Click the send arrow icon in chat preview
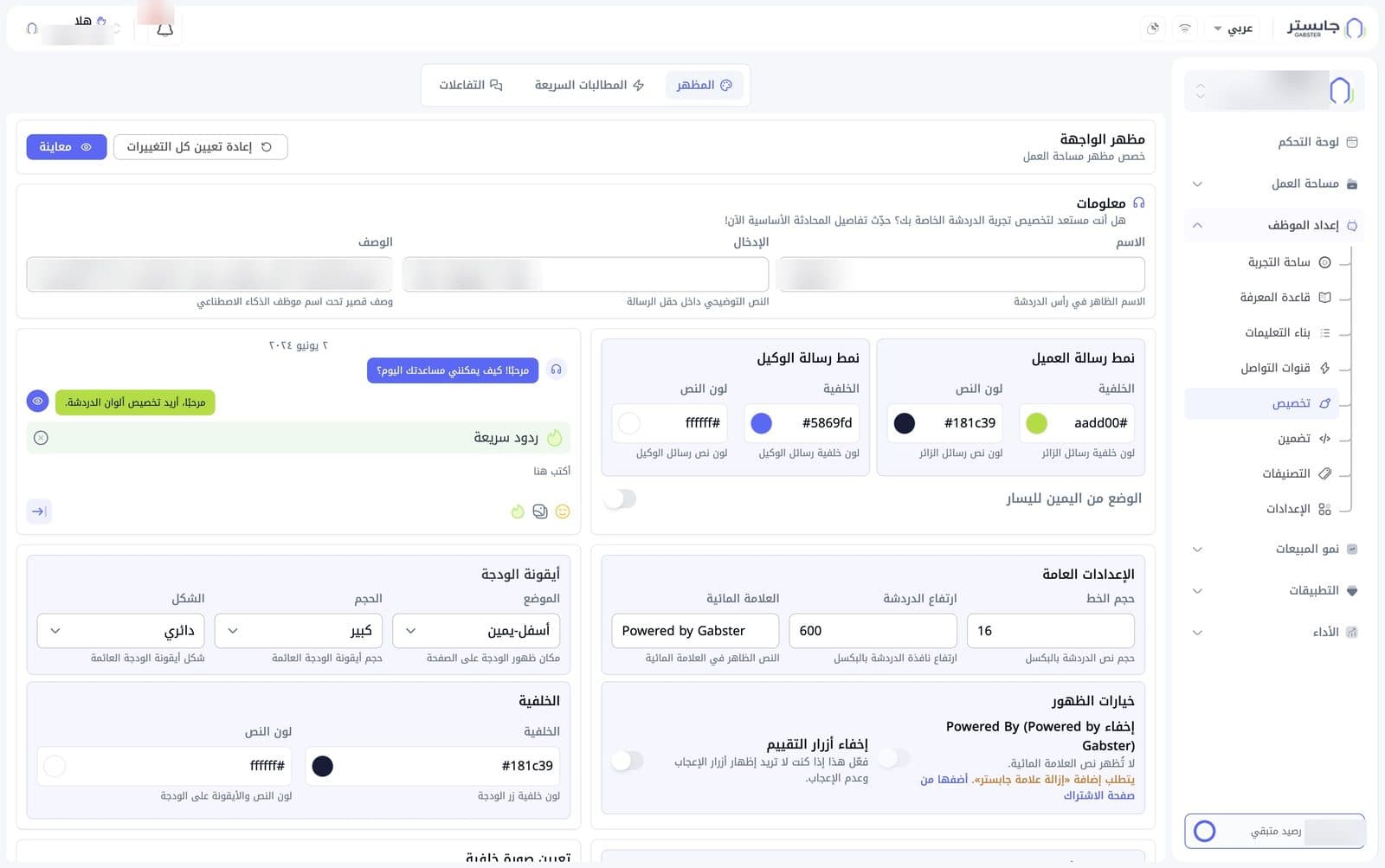This screenshot has width=1385, height=868. 39,511
